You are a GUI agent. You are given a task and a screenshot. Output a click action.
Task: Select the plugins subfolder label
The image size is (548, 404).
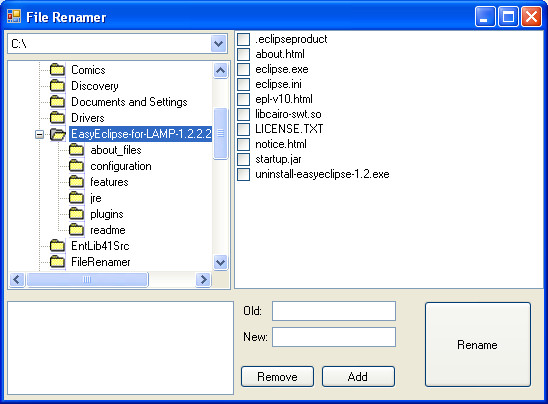(107, 214)
